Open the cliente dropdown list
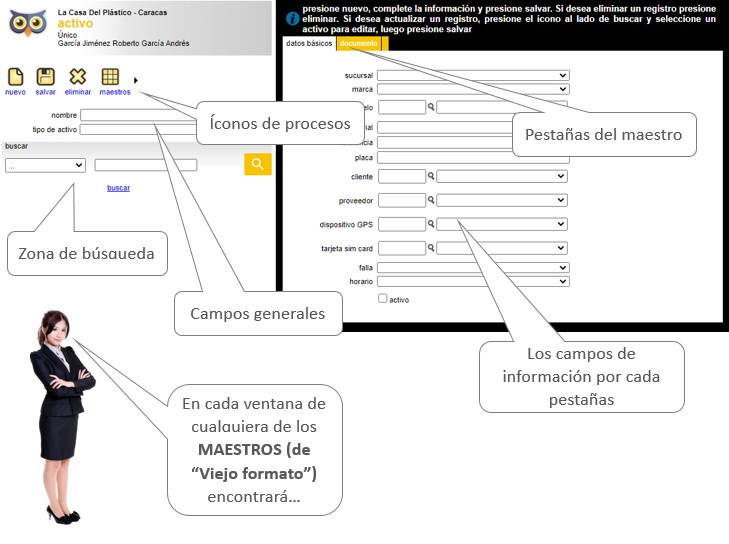This screenshot has width=729, height=544. point(502,176)
